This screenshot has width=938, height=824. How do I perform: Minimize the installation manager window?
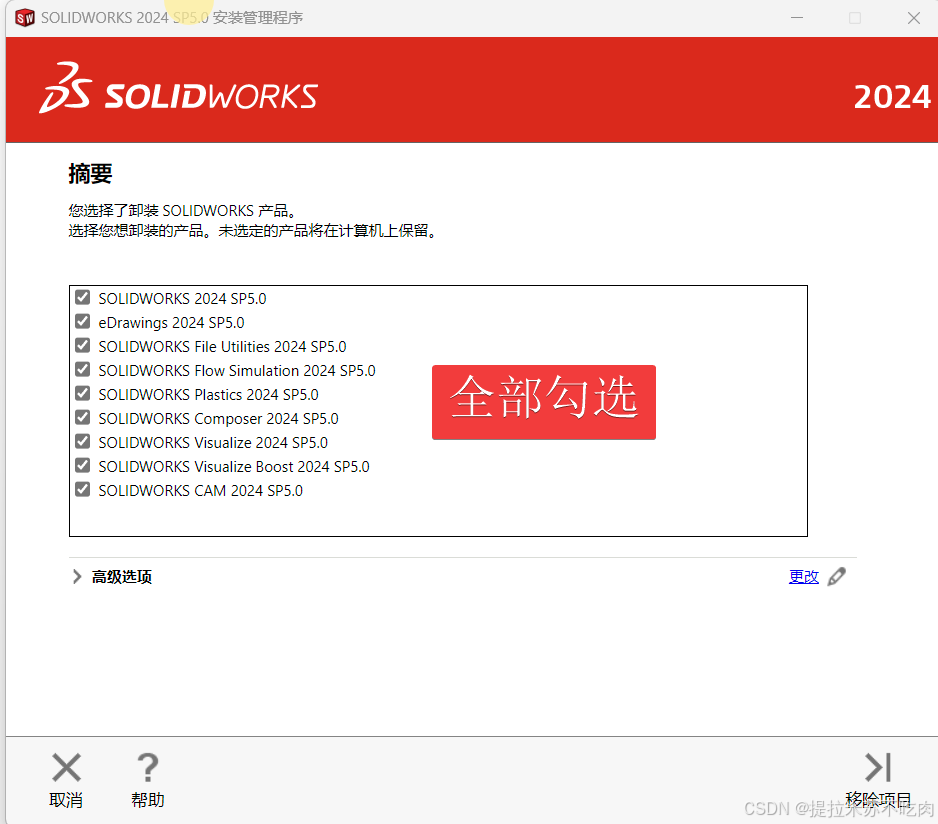797,18
